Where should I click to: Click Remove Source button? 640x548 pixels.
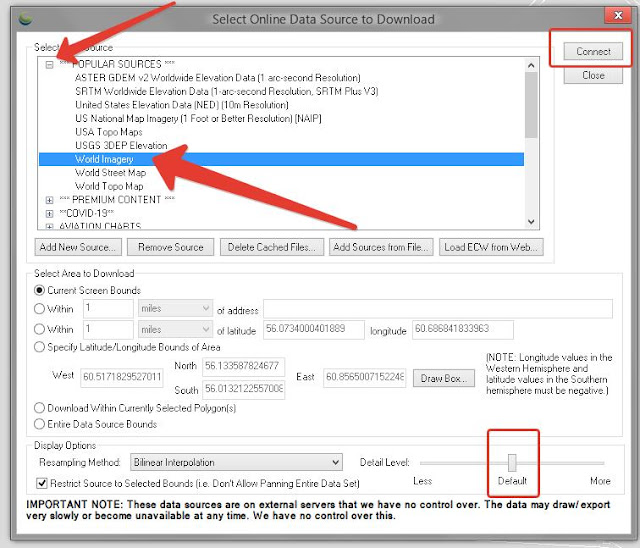point(170,247)
